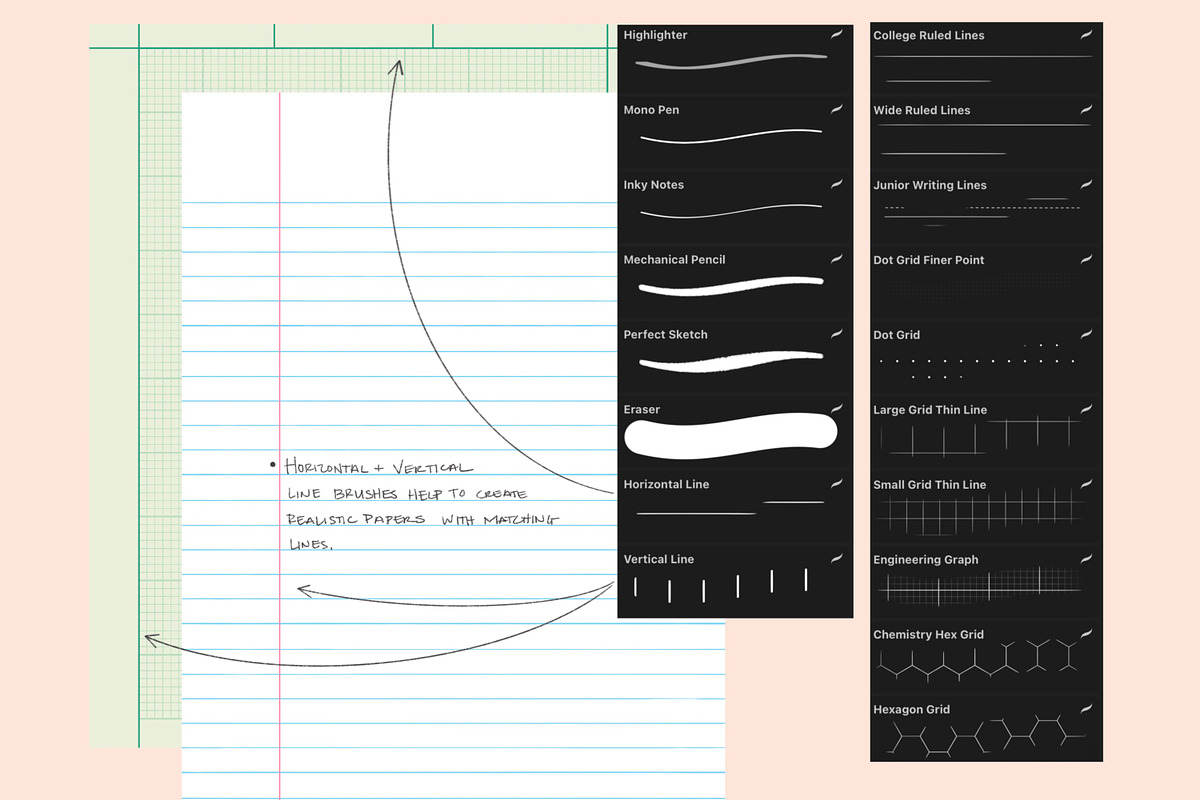Click the stroke icon on Mono Pen row
The width and height of the screenshot is (1200, 800).
click(837, 109)
